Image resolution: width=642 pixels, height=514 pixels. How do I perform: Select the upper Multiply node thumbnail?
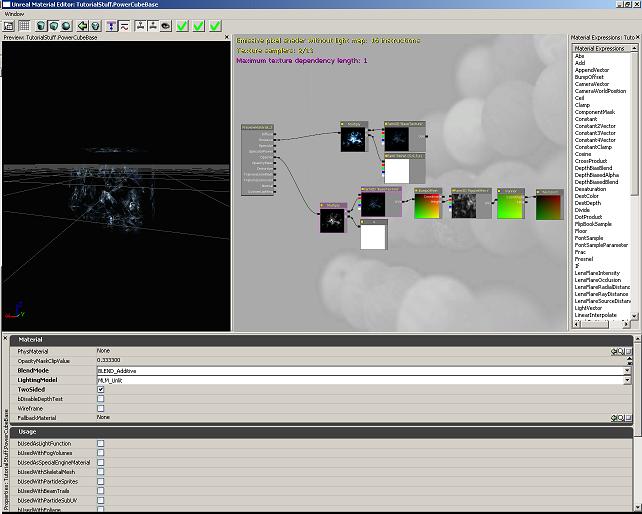coord(353,140)
